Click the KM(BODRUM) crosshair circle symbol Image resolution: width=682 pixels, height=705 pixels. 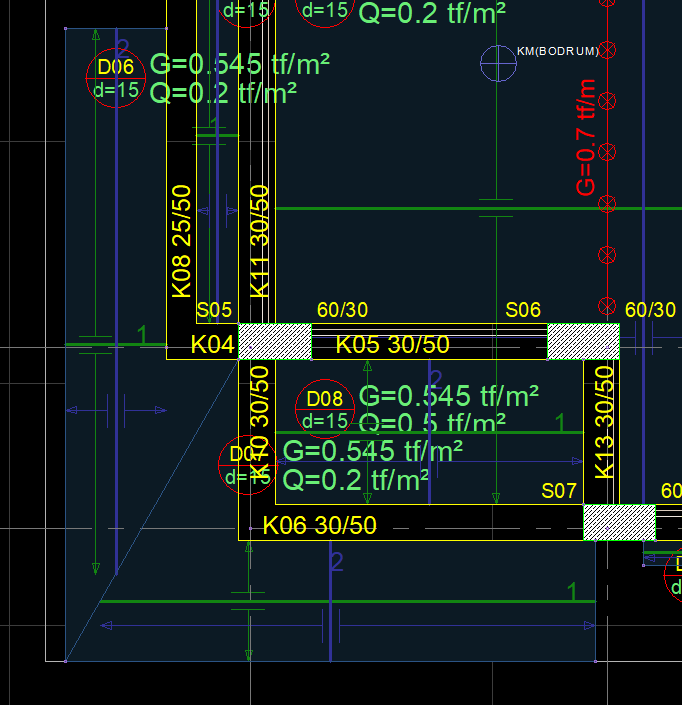tap(498, 64)
